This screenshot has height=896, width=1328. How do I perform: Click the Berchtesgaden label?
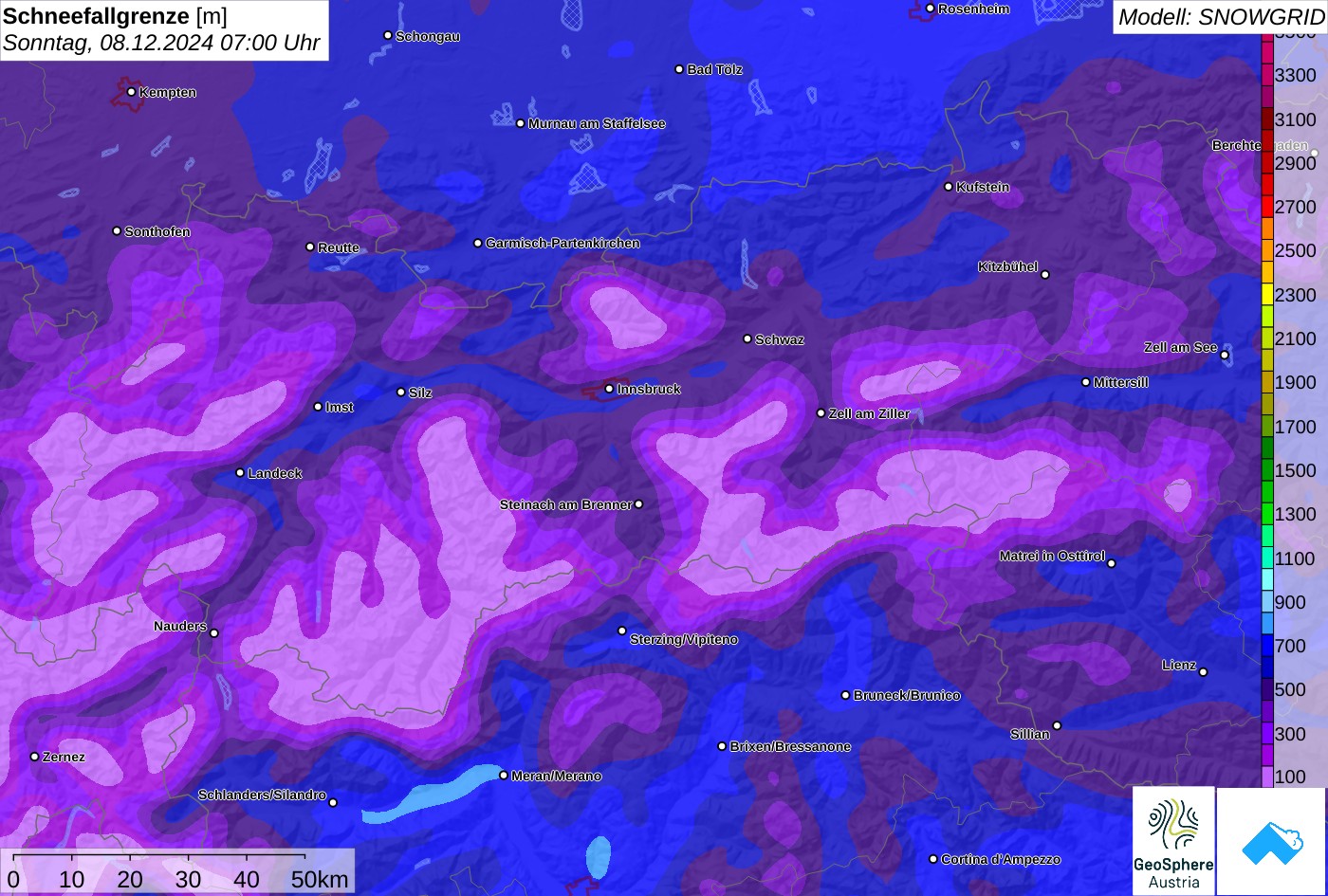click(x=1260, y=146)
